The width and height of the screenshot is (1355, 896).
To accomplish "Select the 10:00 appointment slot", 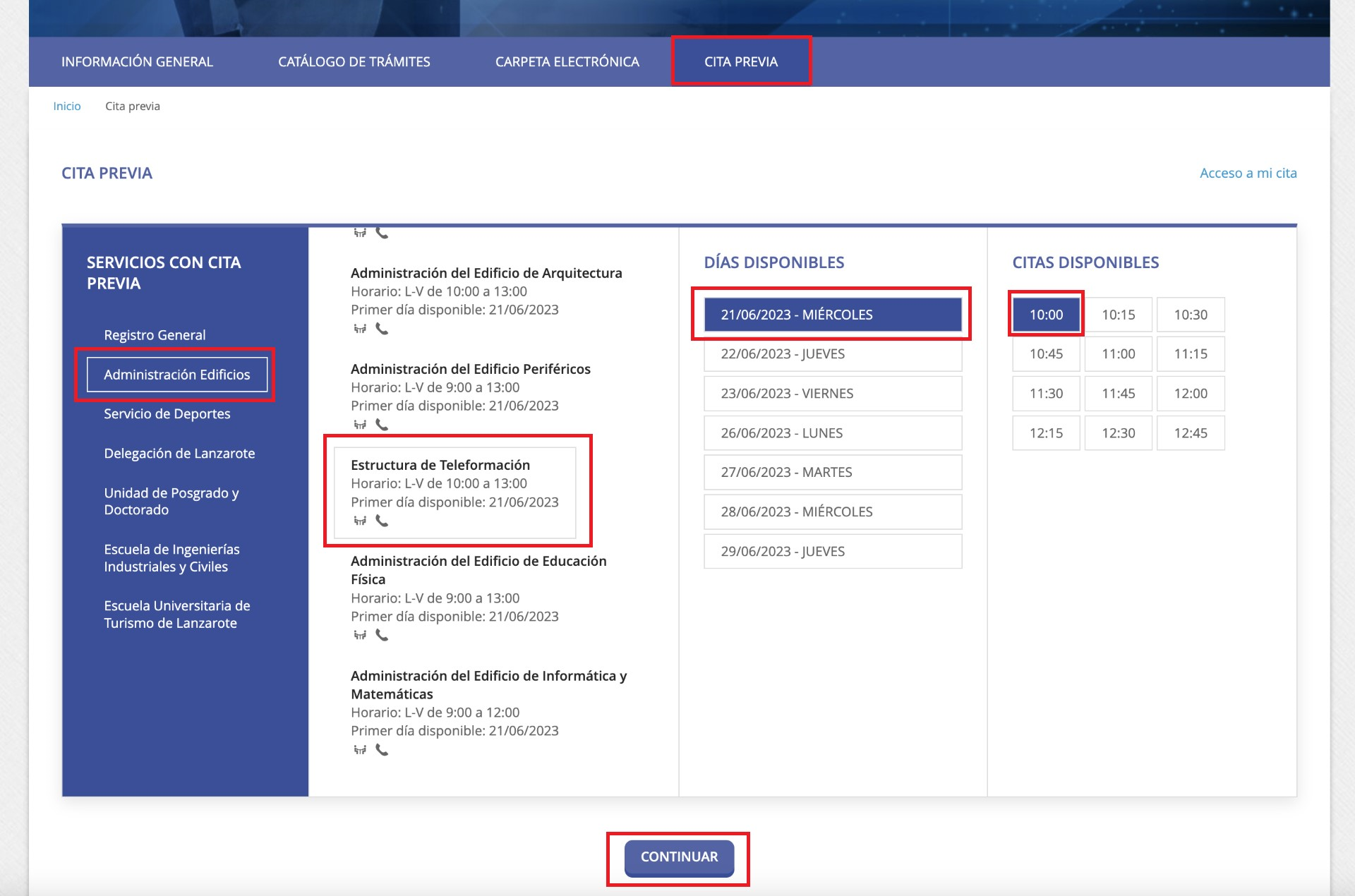I will (1046, 315).
